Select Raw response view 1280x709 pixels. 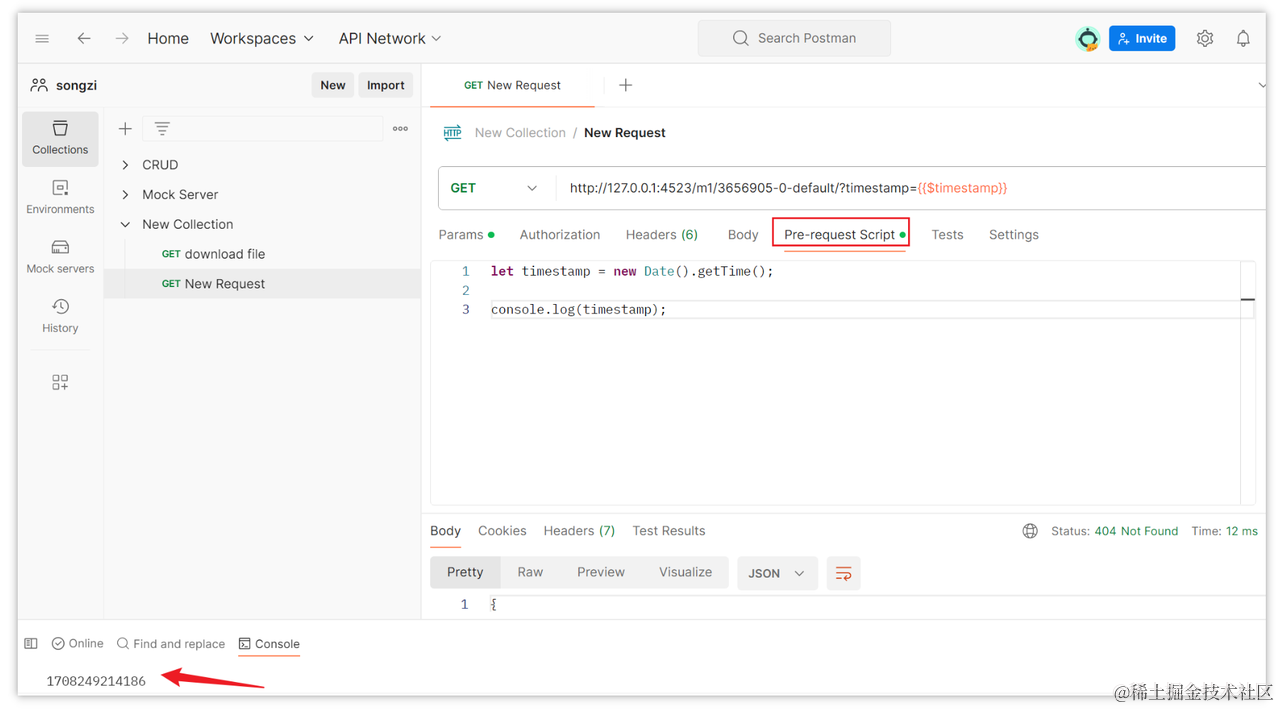[530, 572]
